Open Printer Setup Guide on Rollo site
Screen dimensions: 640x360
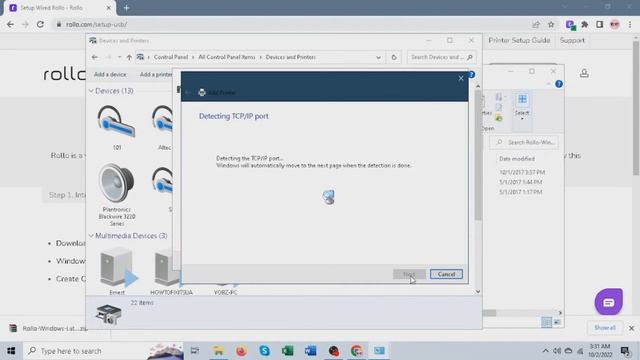tap(519, 40)
